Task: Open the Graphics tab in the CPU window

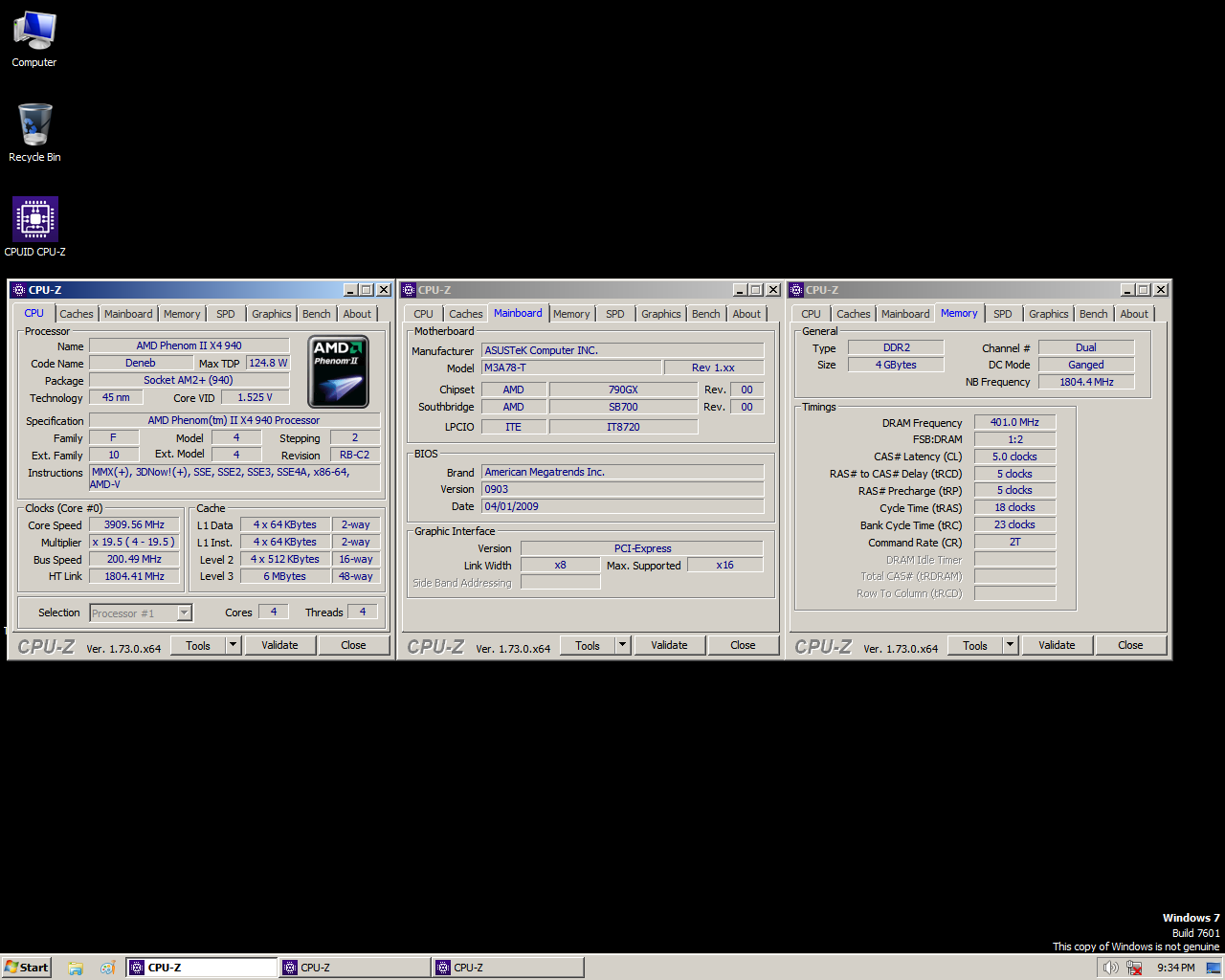Action: pyautogui.click(x=272, y=314)
